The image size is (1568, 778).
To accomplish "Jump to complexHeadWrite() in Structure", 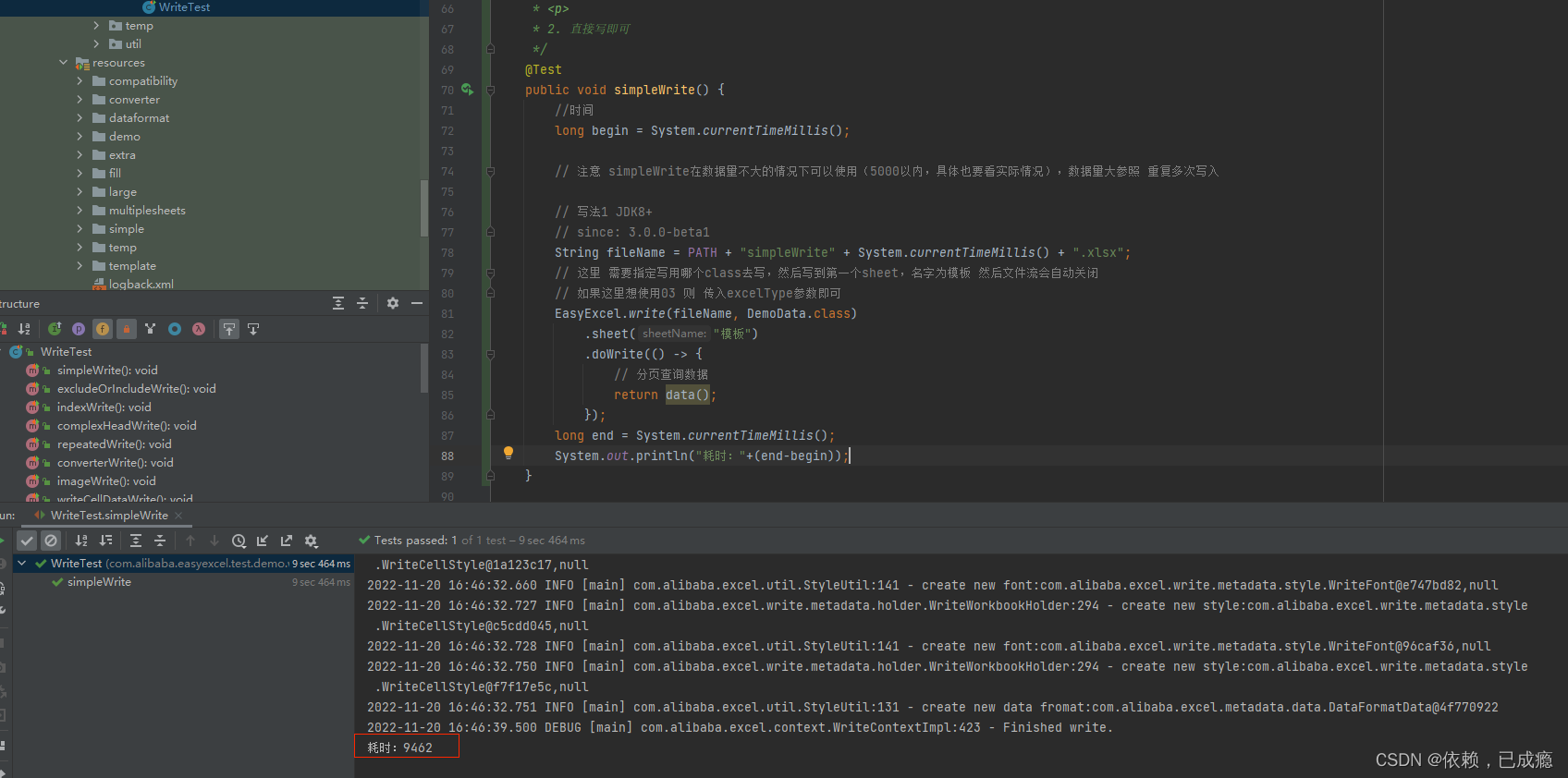I will coord(127,426).
